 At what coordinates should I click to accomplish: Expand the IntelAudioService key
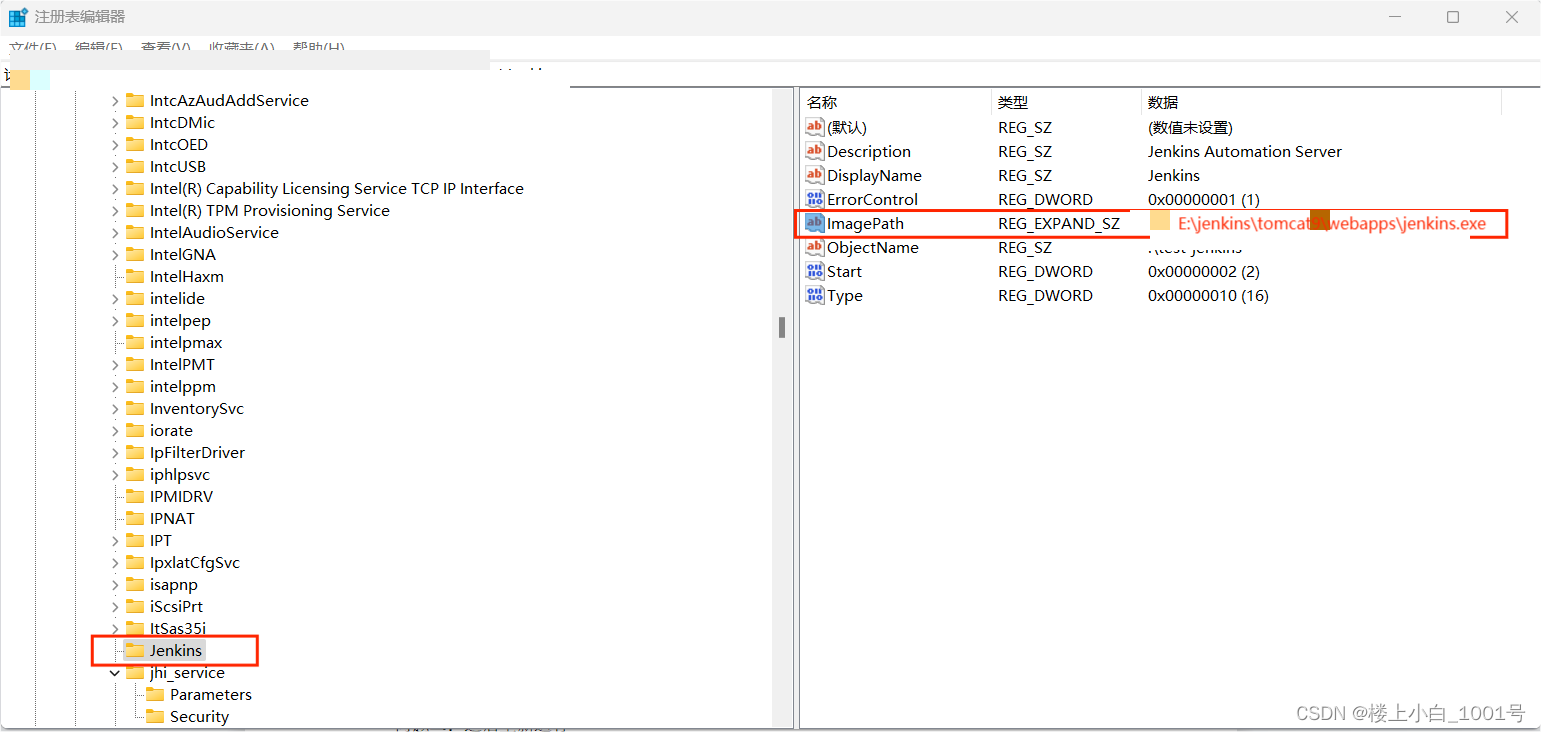(115, 232)
